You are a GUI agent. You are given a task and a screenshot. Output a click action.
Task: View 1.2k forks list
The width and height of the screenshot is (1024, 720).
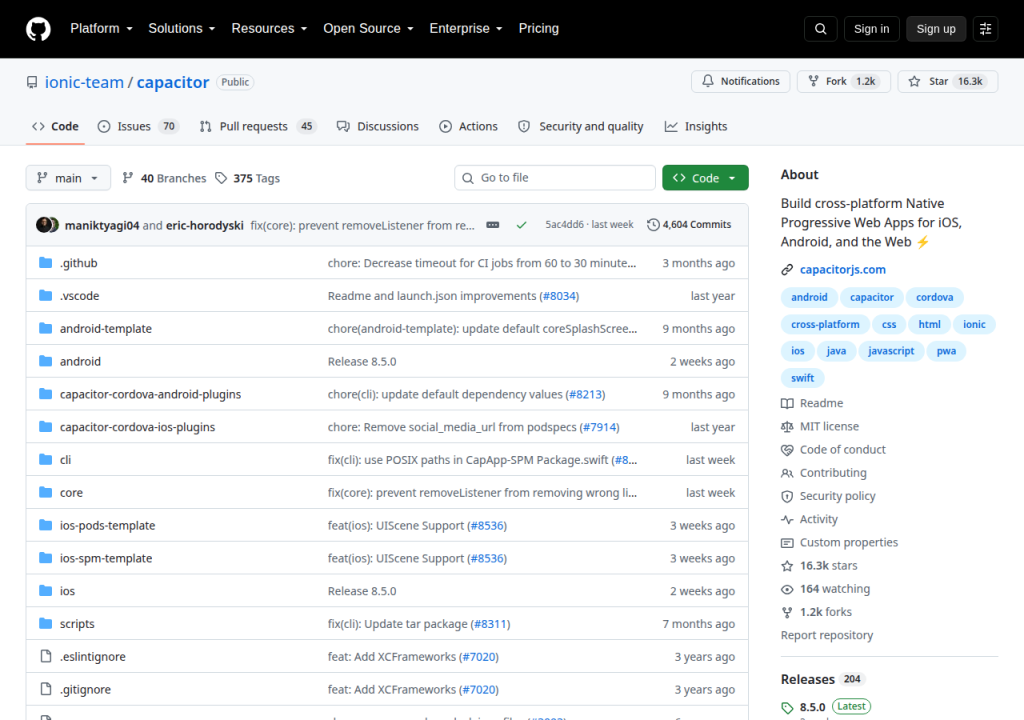[816, 612]
